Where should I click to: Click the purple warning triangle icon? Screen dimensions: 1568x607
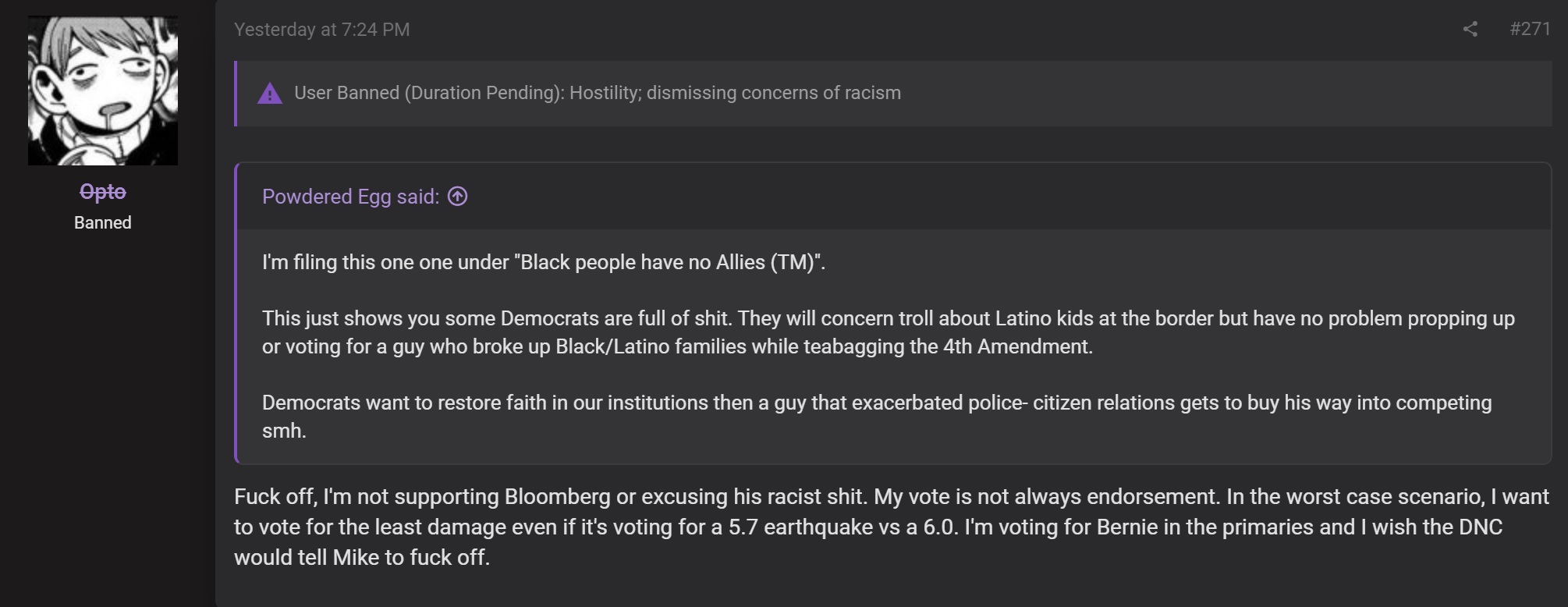point(270,94)
